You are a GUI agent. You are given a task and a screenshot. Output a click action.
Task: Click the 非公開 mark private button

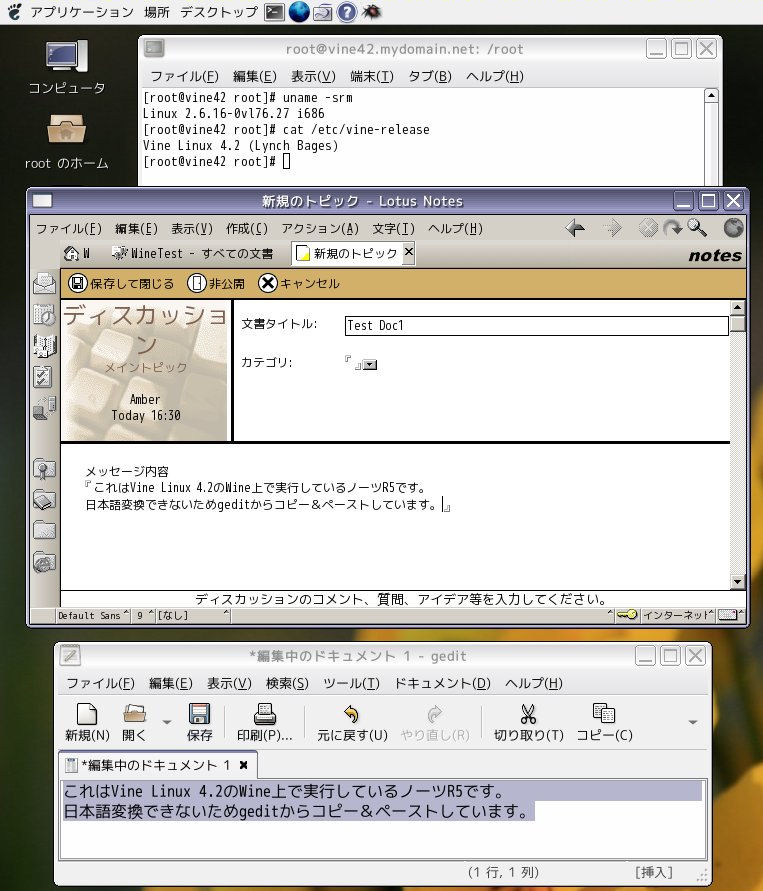(216, 283)
